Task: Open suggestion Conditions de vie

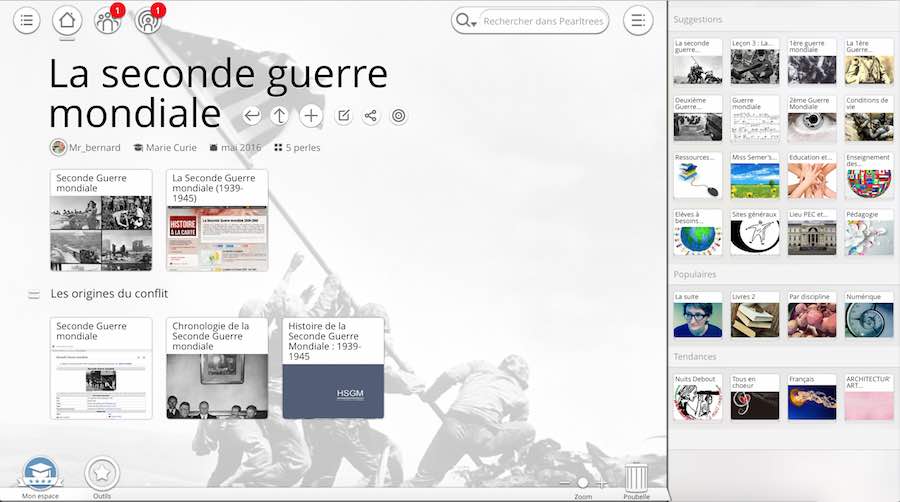Action: [869, 118]
